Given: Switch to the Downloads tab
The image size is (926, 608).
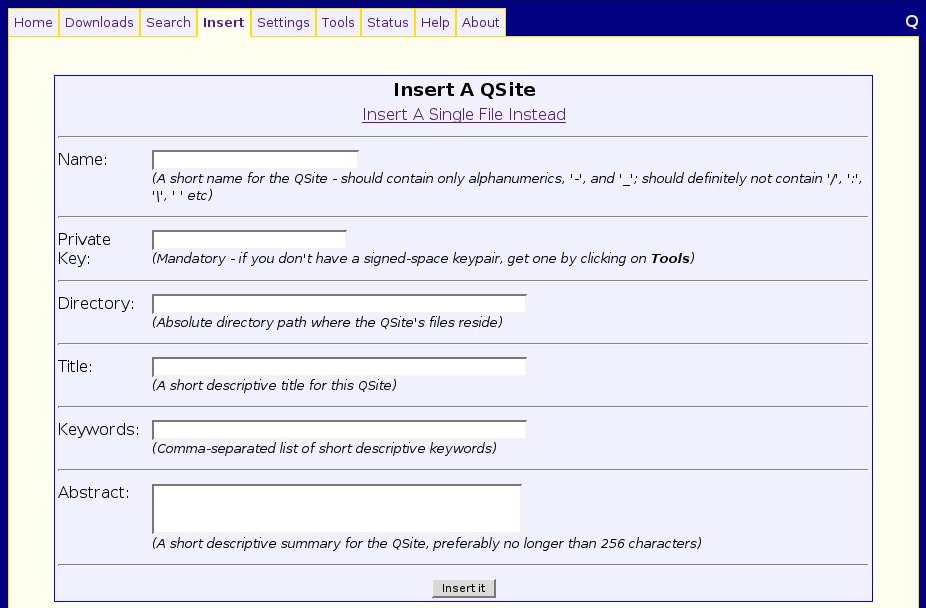Looking at the screenshot, I should point(99,22).
